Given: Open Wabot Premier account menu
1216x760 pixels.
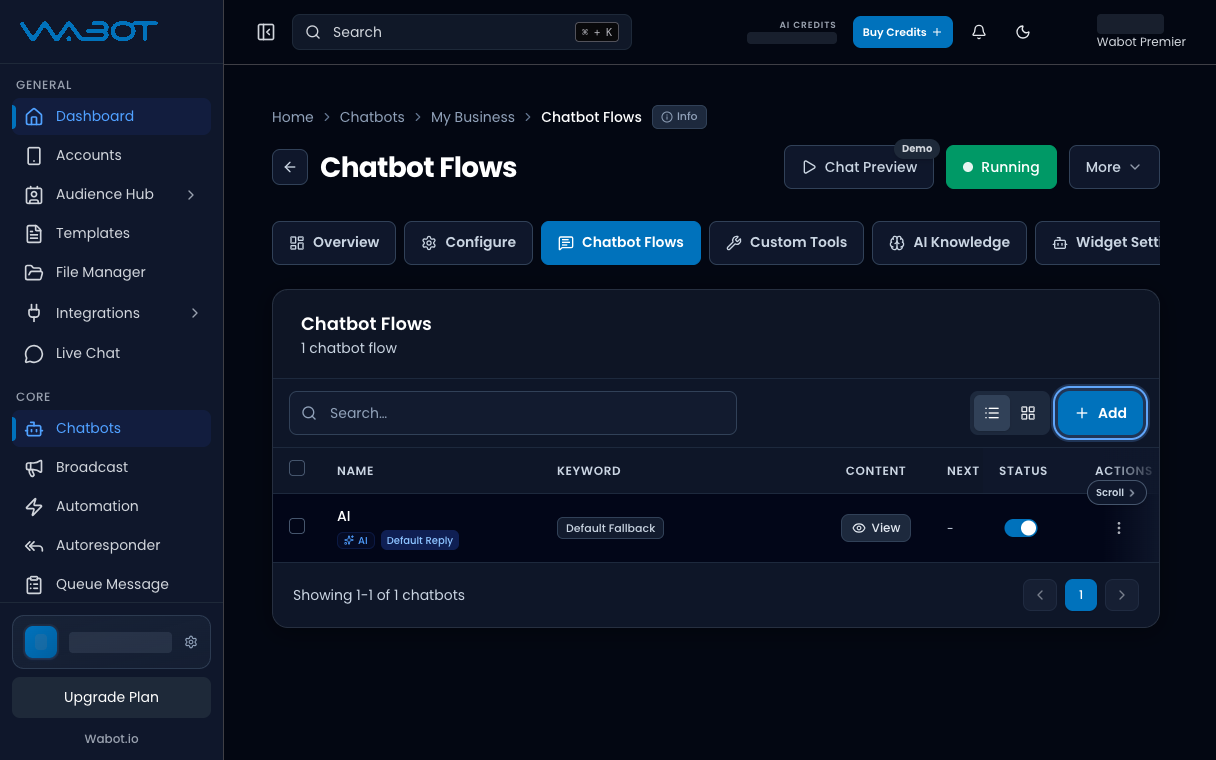Looking at the screenshot, I should tap(1141, 32).
